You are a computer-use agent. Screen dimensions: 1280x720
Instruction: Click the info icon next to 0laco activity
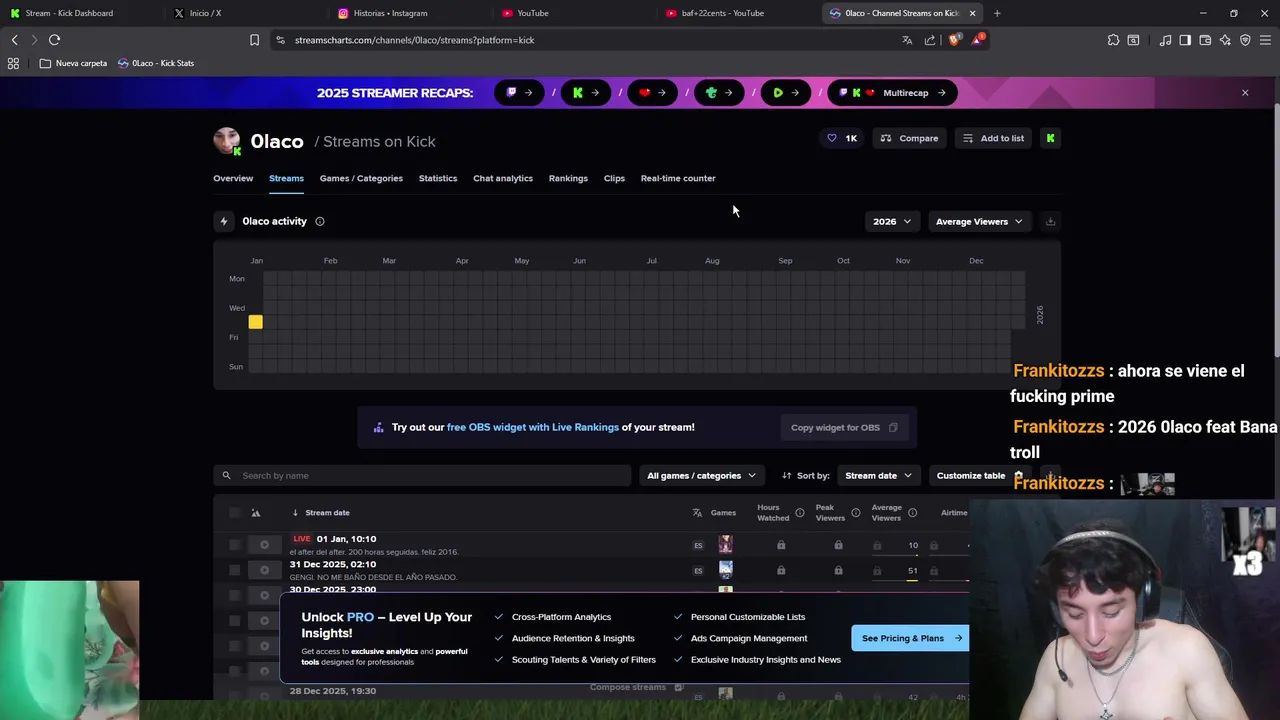pyautogui.click(x=320, y=221)
